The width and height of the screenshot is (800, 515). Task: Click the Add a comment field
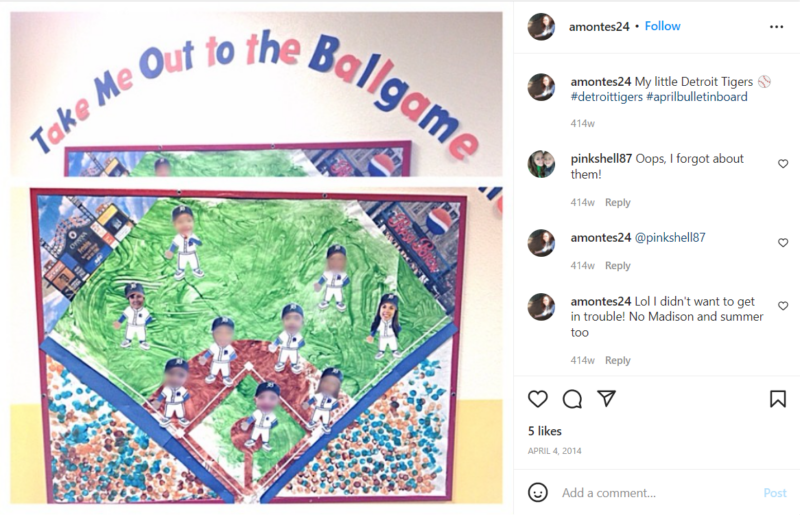(x=658, y=493)
